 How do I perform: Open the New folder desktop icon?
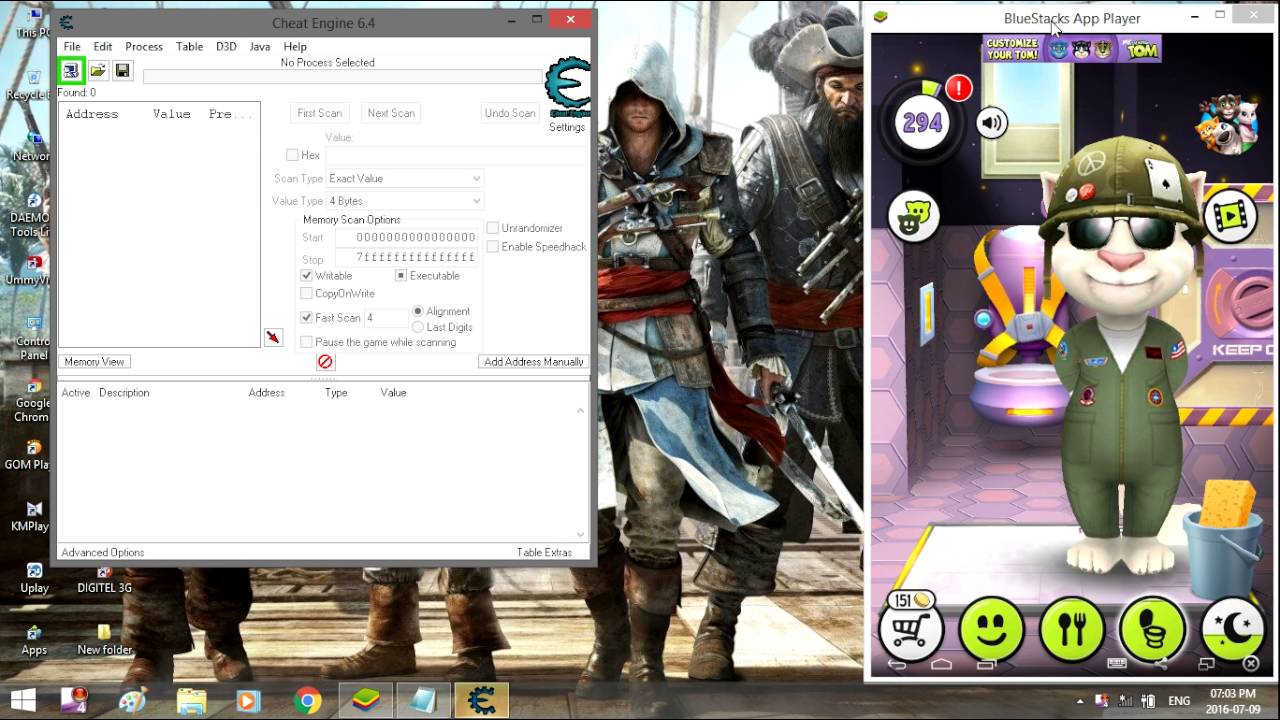tap(105, 640)
